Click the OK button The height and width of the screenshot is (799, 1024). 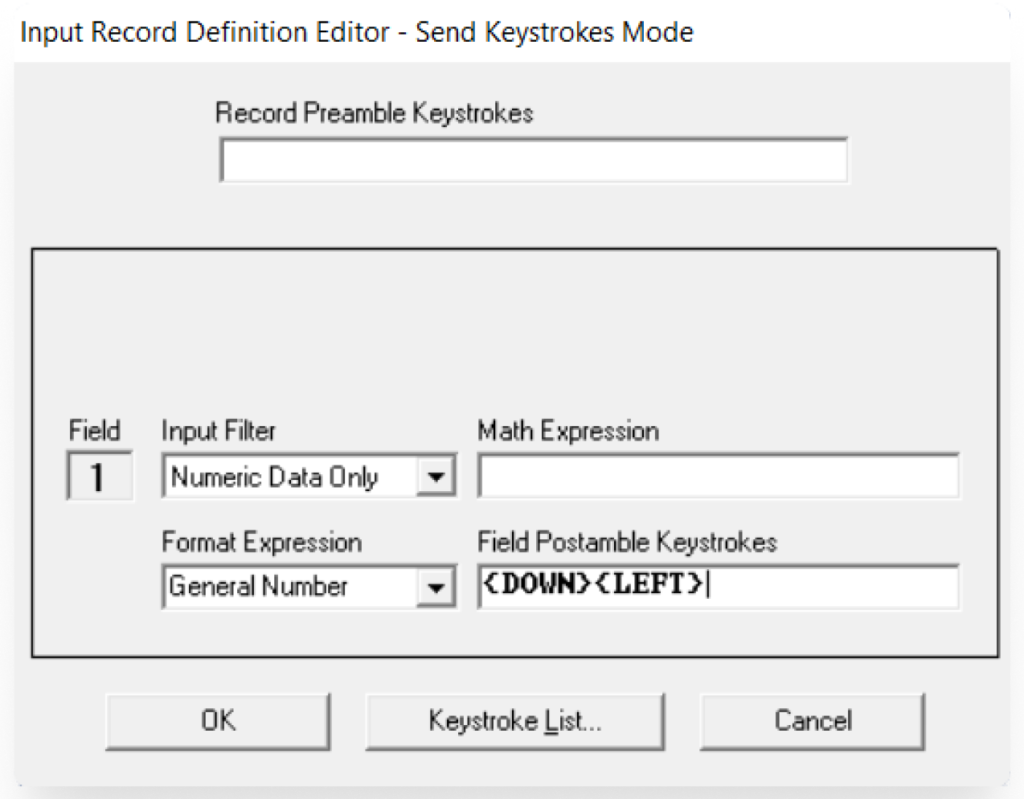click(x=218, y=720)
